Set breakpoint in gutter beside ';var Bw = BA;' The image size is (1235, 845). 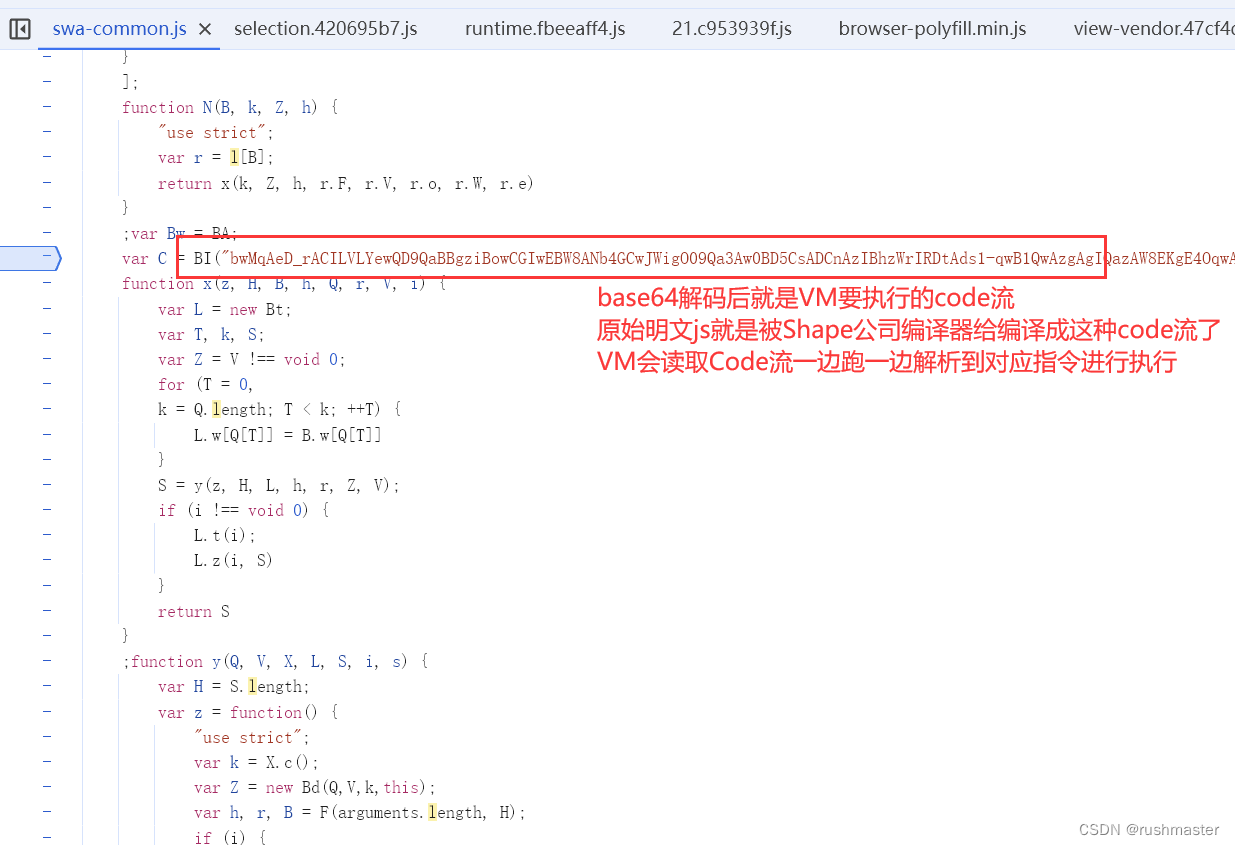click(47, 233)
